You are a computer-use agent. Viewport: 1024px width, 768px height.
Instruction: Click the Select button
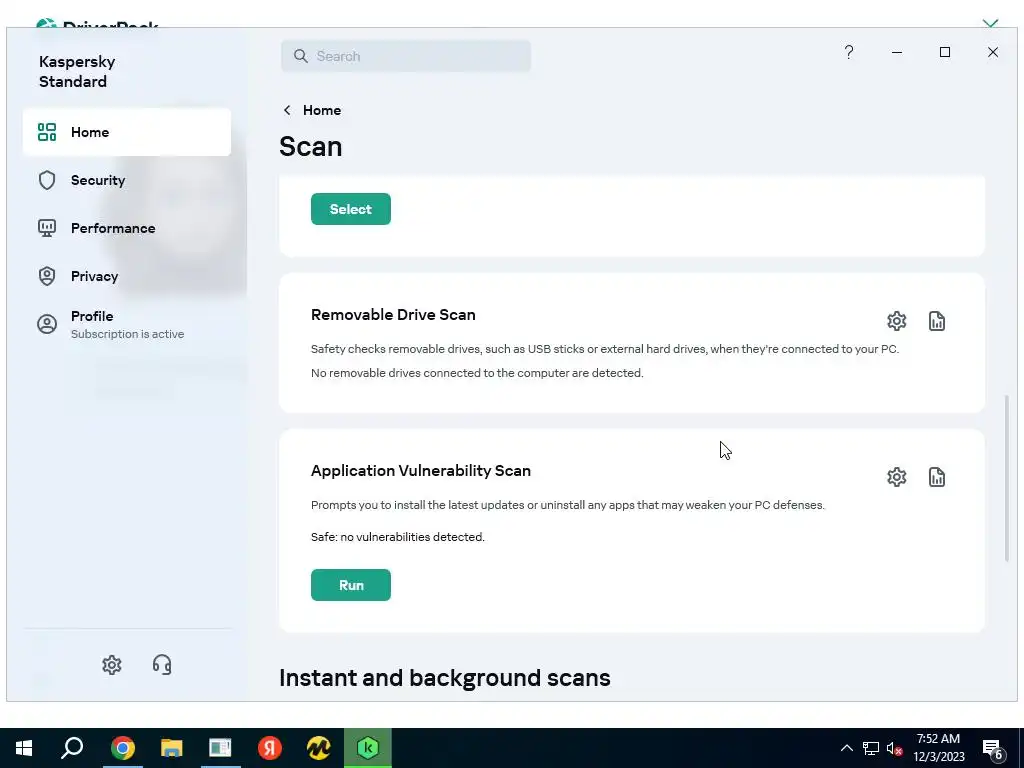(x=351, y=209)
